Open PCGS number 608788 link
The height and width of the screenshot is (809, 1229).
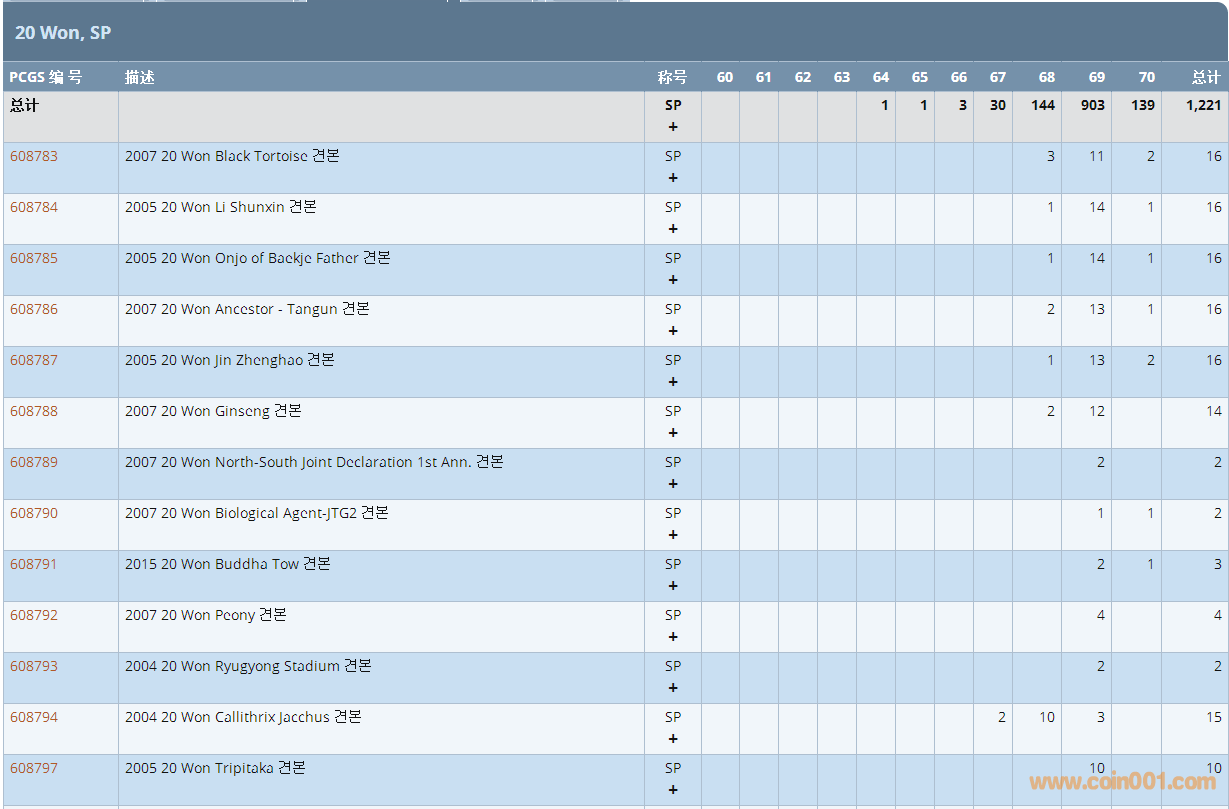tap(34, 411)
